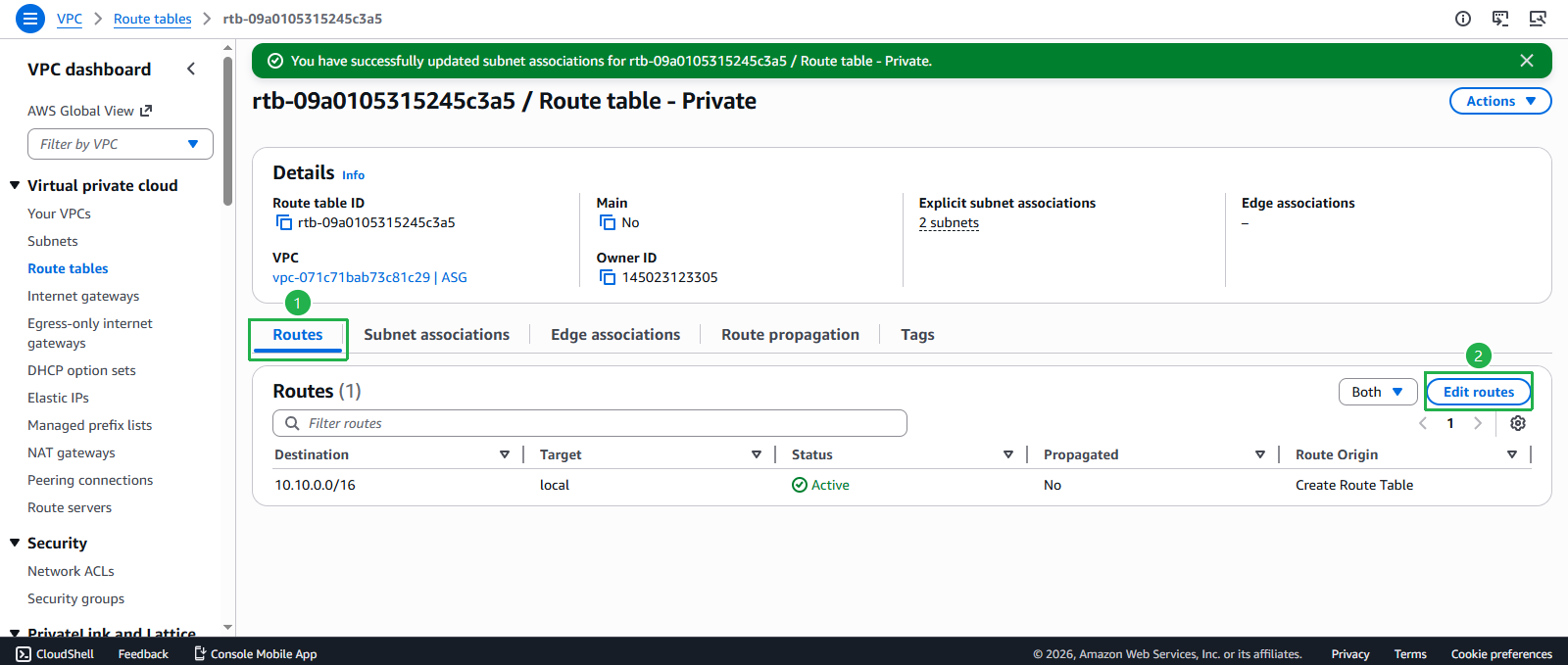Open Privacy footer link

pyautogui.click(x=1350, y=654)
